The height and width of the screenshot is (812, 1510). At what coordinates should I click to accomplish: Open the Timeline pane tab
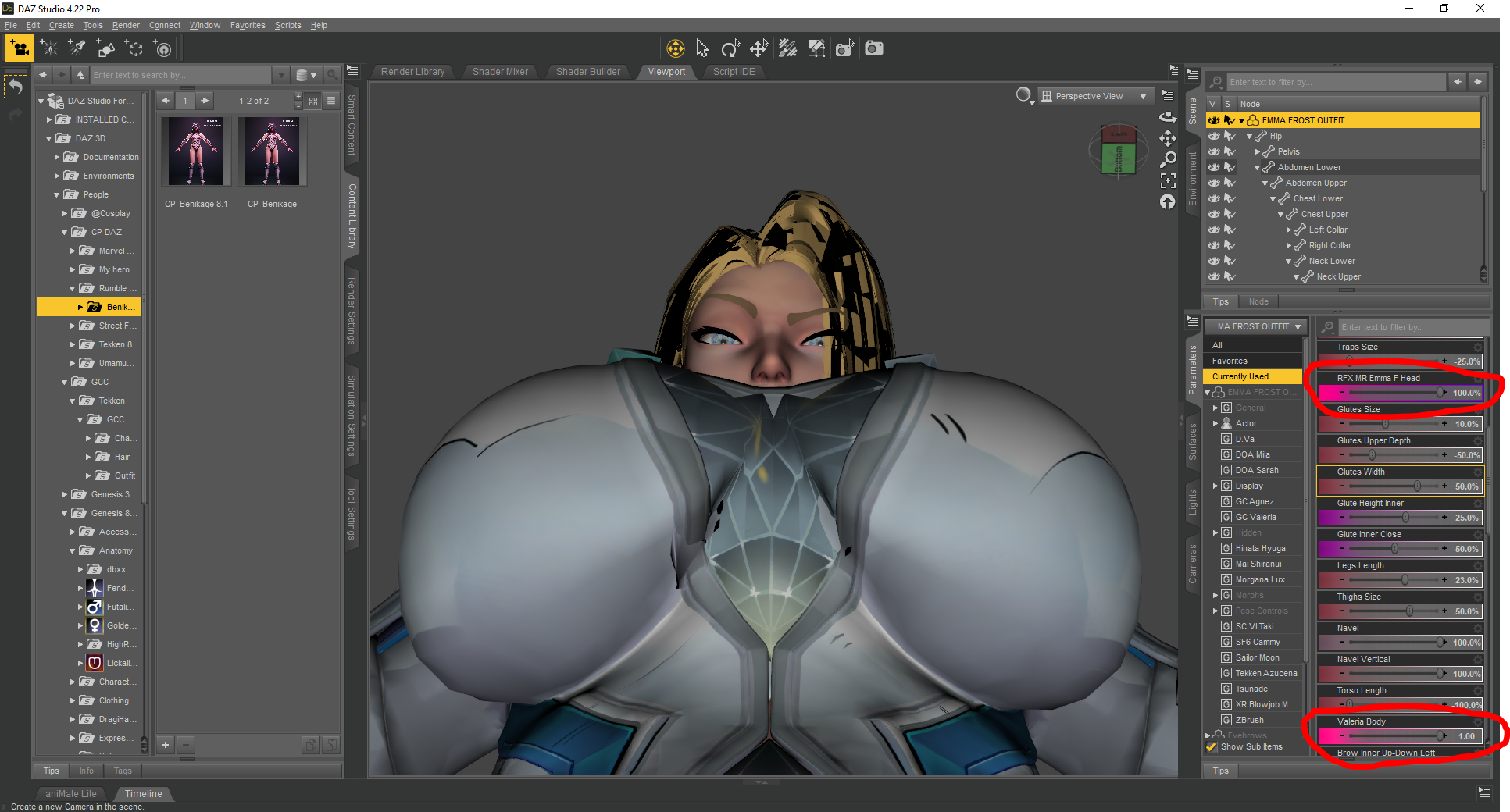coord(144,794)
